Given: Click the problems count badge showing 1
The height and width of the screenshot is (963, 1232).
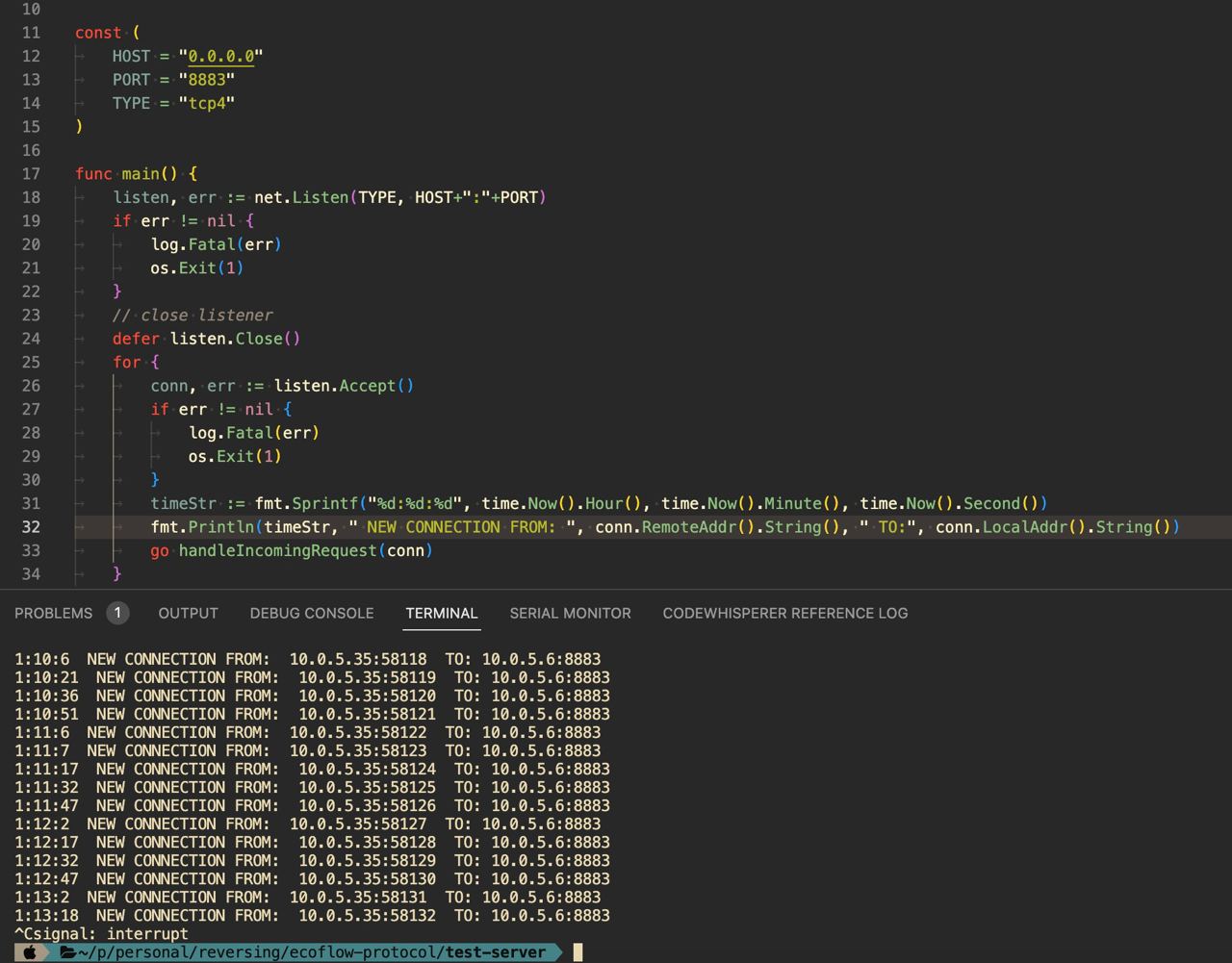Looking at the screenshot, I should point(117,613).
